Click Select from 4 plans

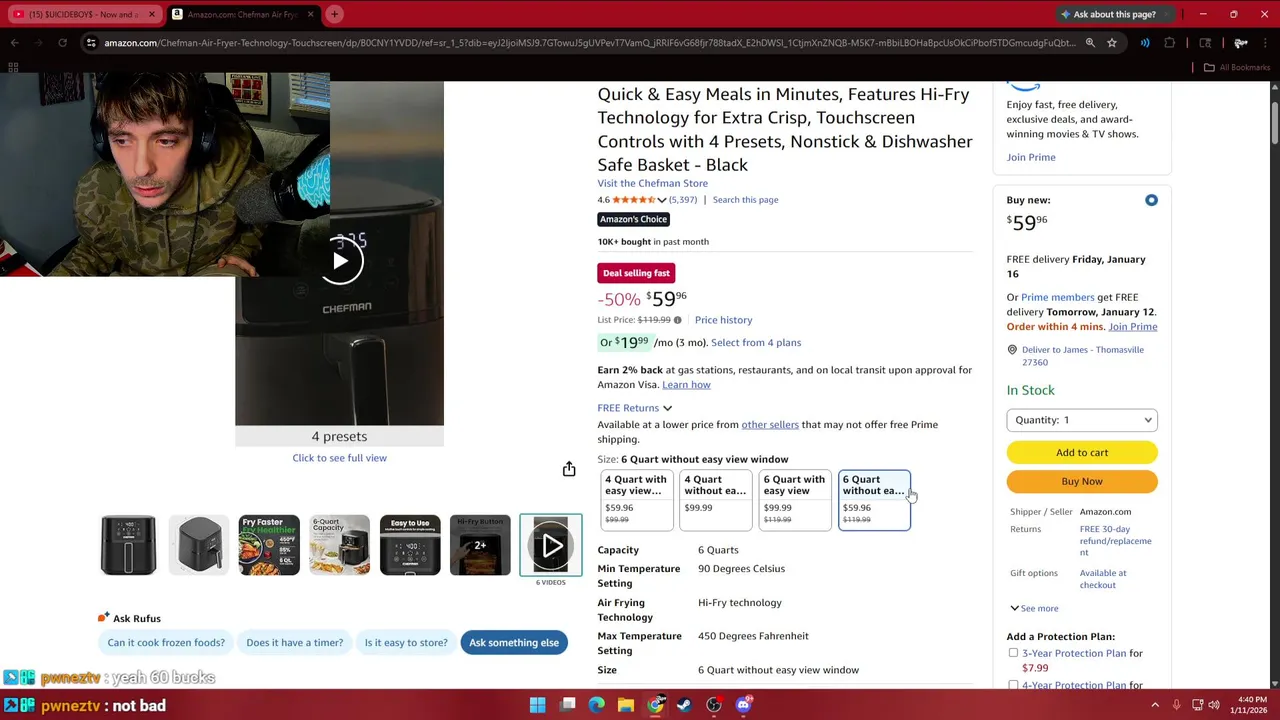pyautogui.click(x=756, y=343)
